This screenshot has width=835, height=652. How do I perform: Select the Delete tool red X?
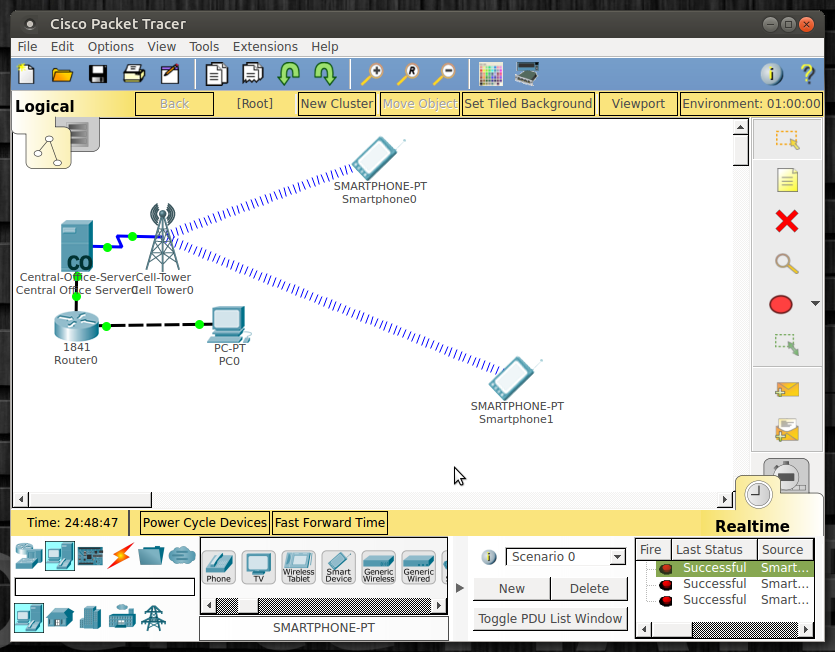click(x=786, y=222)
